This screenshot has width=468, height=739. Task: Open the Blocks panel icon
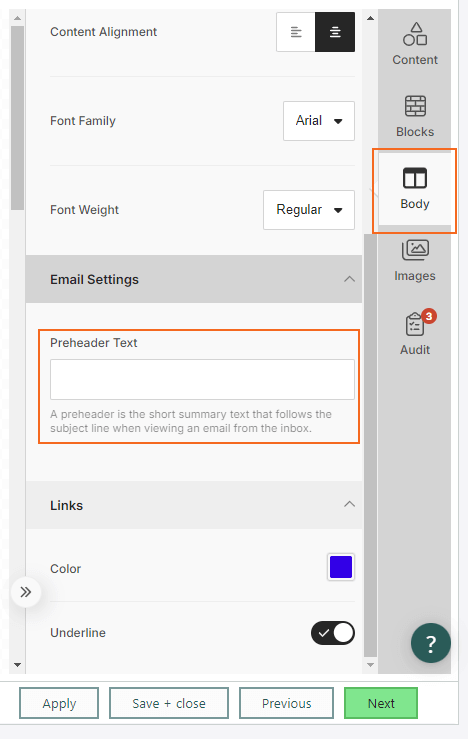[415, 106]
